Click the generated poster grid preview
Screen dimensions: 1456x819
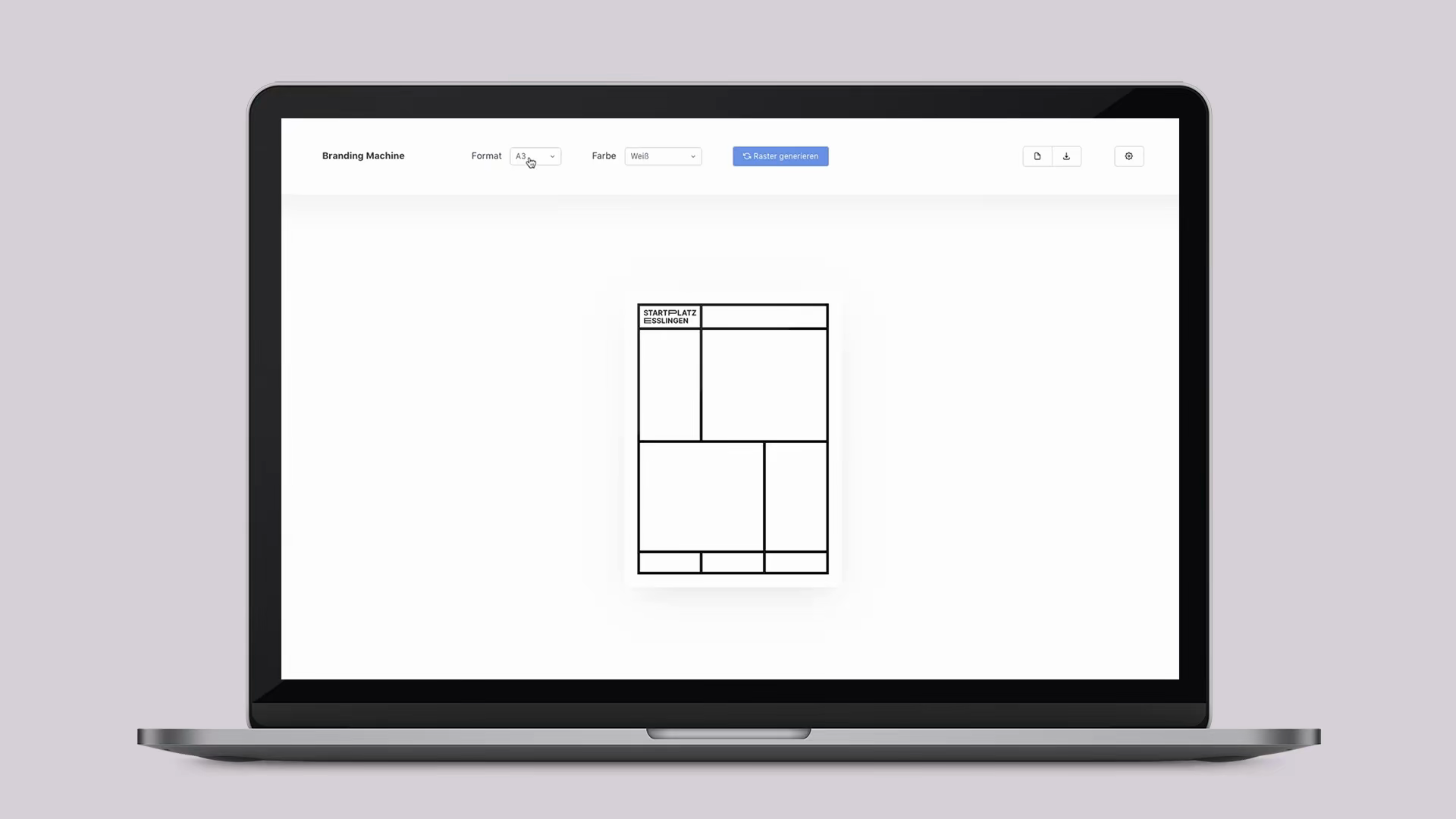pos(733,438)
